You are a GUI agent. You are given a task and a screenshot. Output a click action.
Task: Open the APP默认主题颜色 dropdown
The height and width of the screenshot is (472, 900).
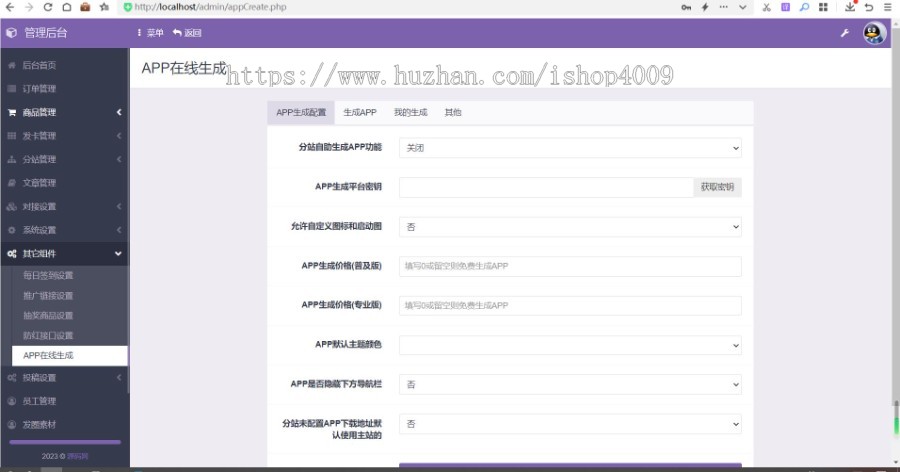click(570, 345)
